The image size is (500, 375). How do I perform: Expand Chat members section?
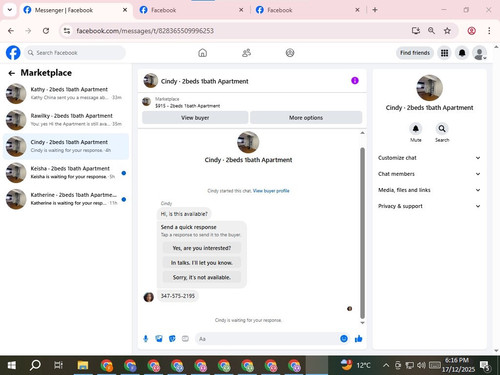click(x=429, y=174)
